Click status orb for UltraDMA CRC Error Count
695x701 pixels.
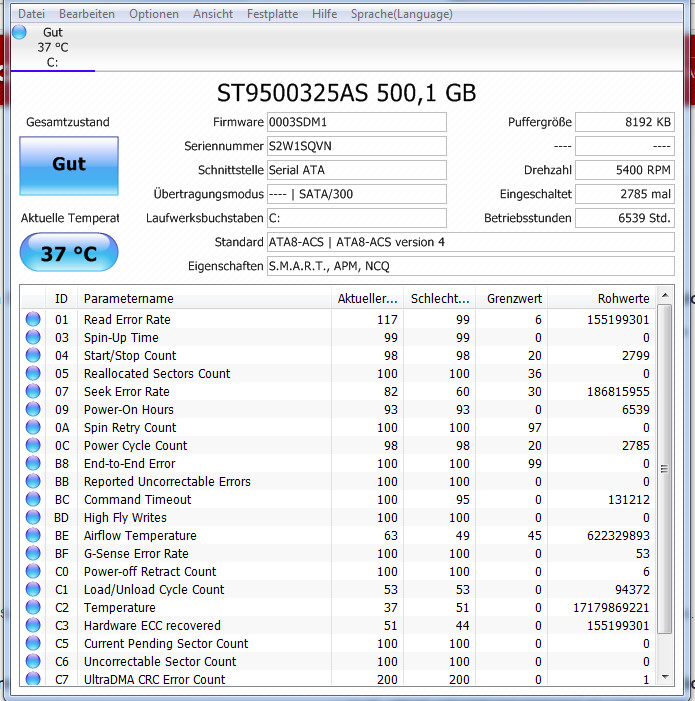[x=33, y=678]
